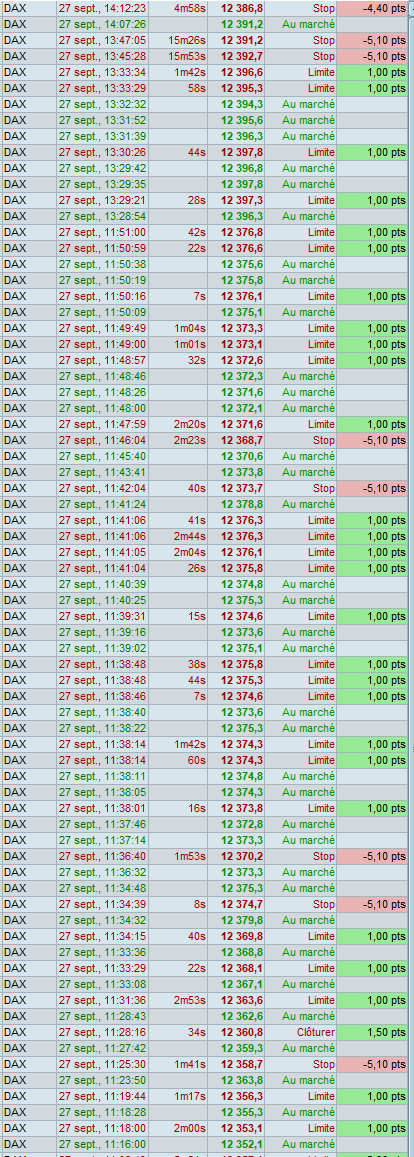Click Au marché in the 13:31:52 row
The image size is (414, 1157).
click(308, 120)
